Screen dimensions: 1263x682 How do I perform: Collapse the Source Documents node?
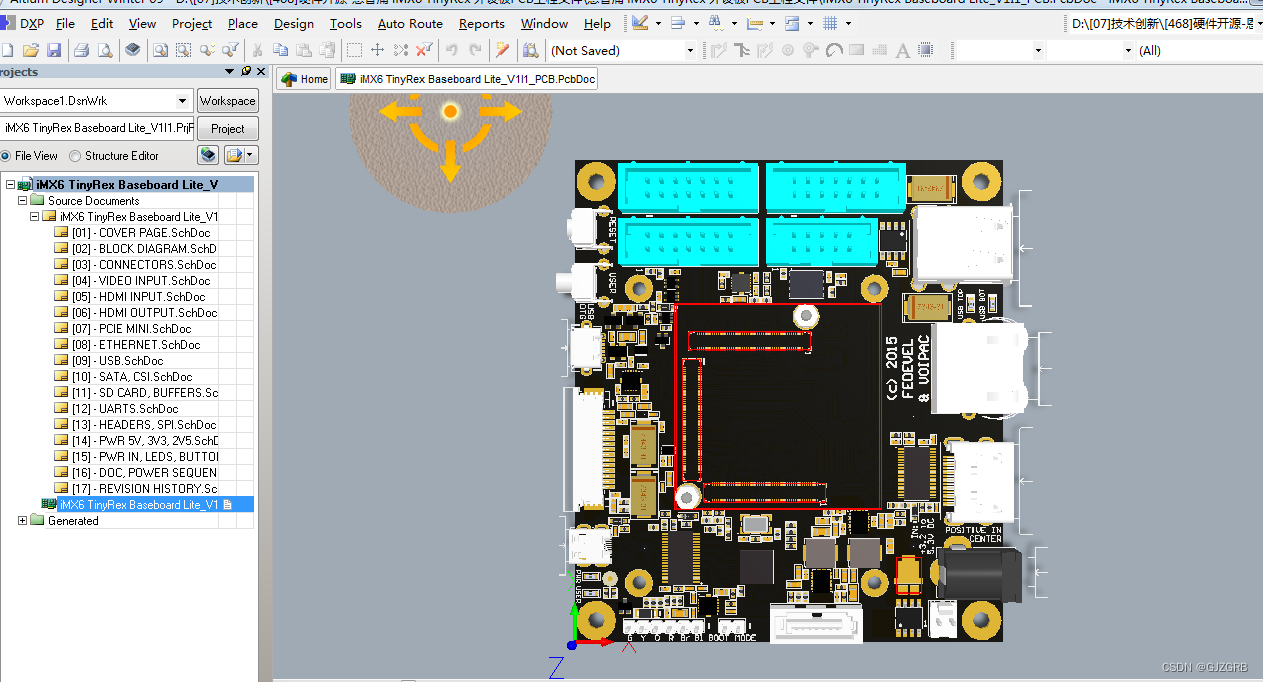tap(22, 200)
